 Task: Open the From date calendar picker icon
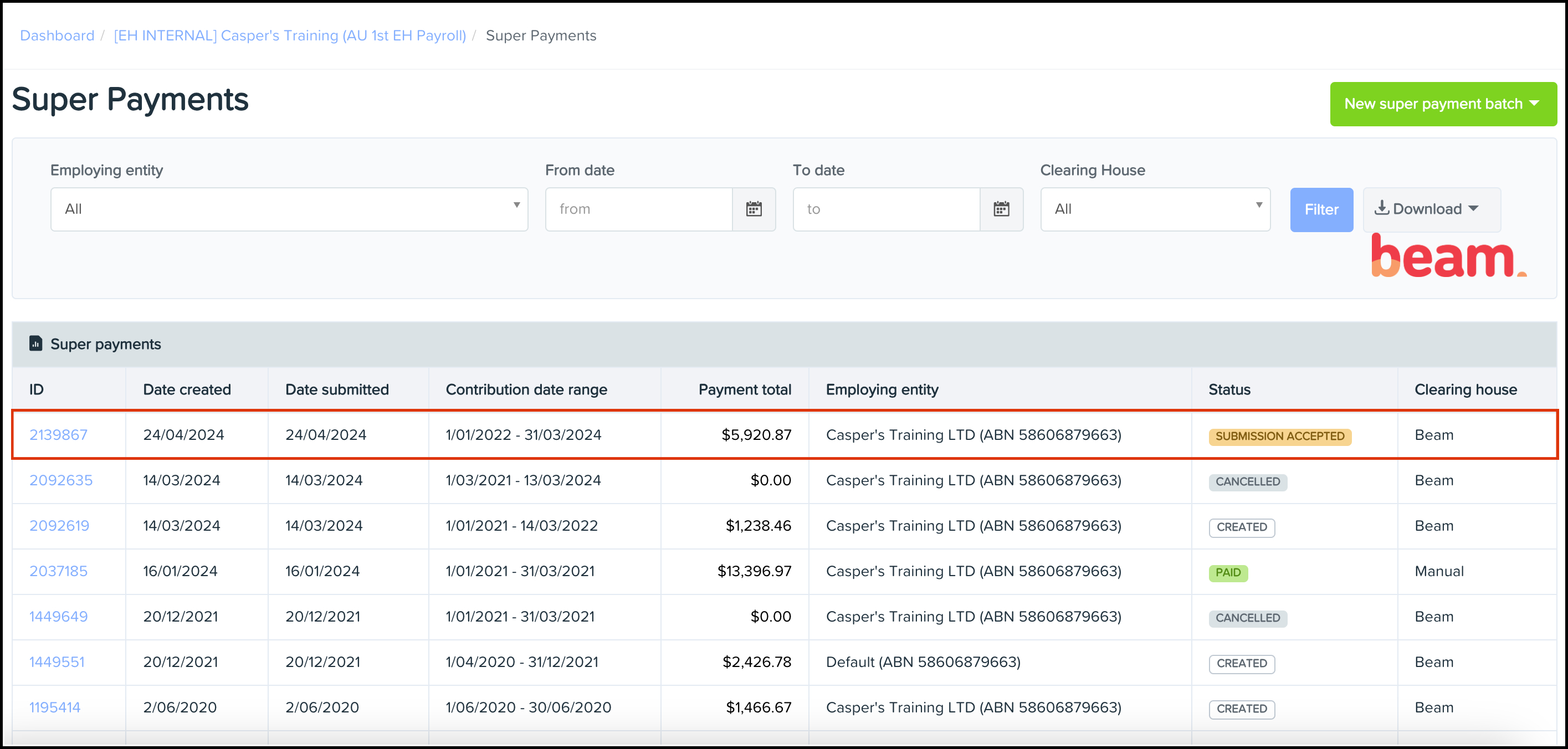click(754, 209)
